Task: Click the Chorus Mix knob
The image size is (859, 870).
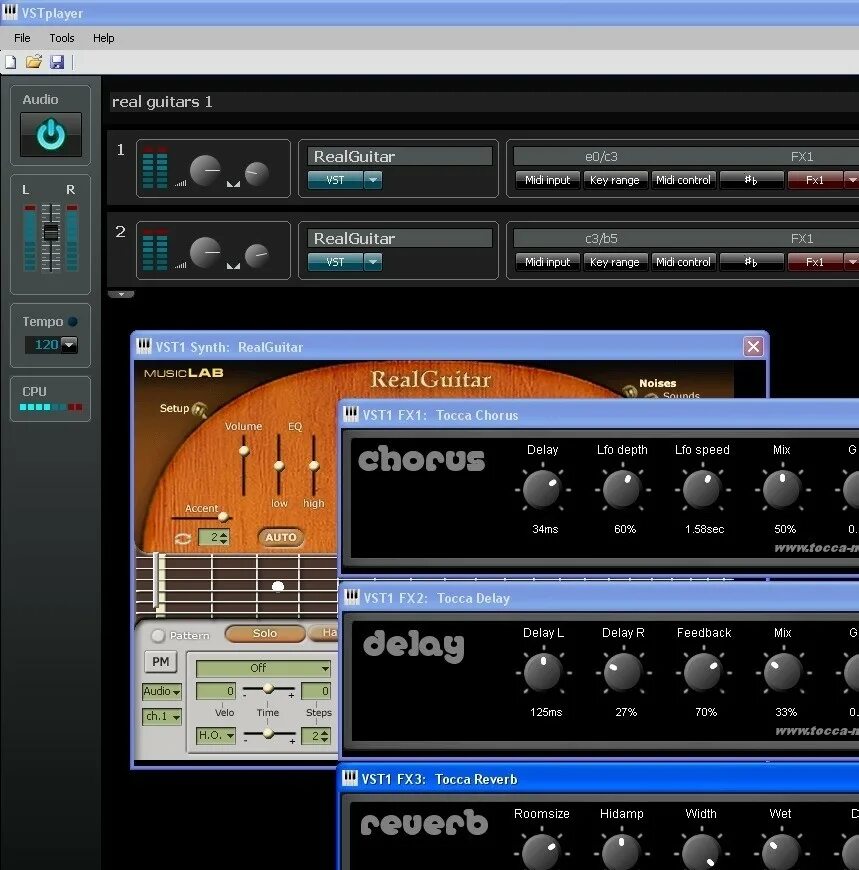Action: click(781, 489)
